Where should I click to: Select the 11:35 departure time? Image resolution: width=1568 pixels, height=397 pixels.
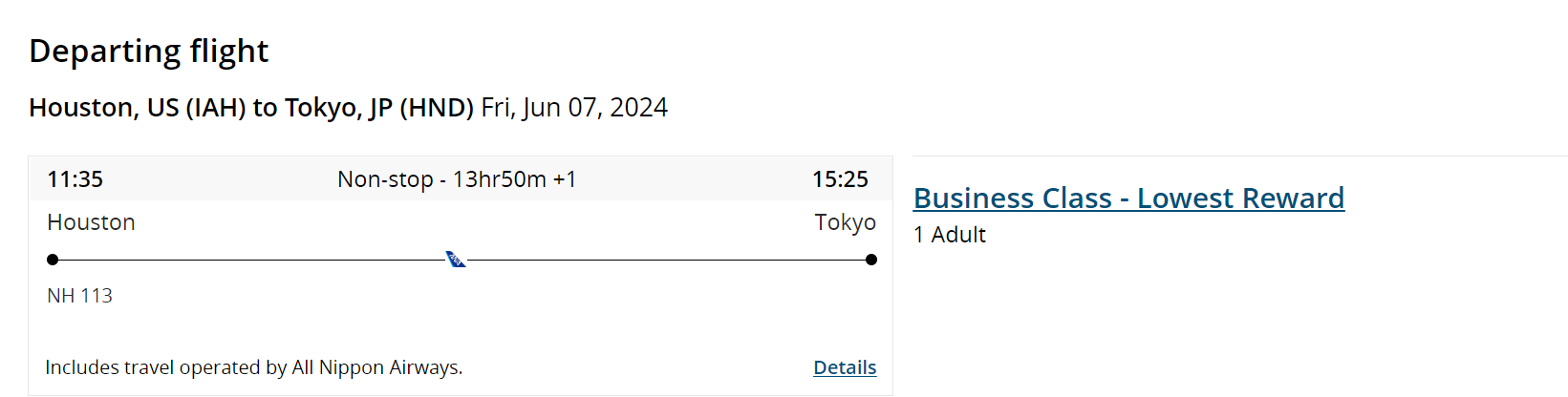[x=75, y=179]
